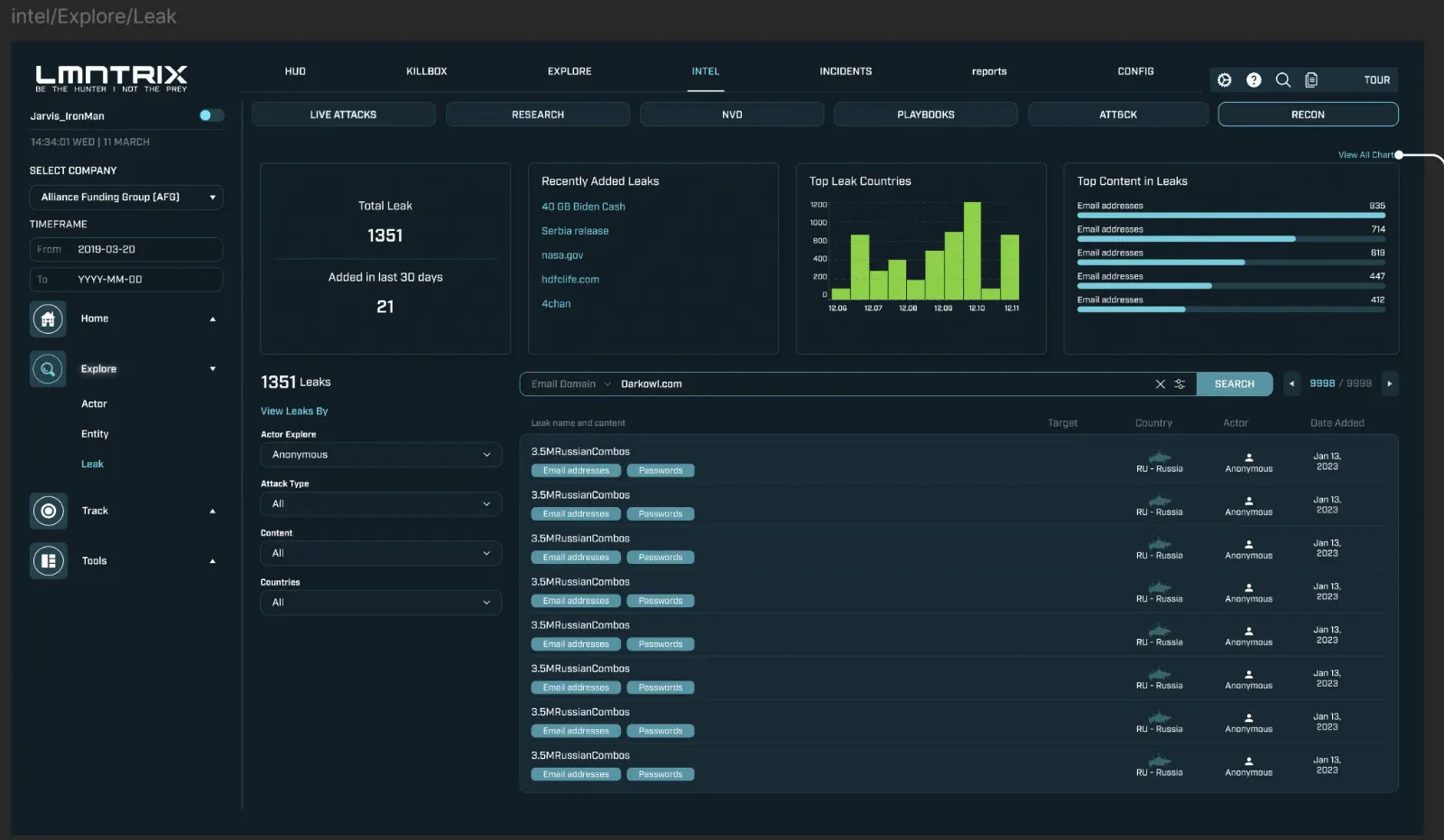
Task: Click the SEARCH button
Action: tap(1235, 384)
